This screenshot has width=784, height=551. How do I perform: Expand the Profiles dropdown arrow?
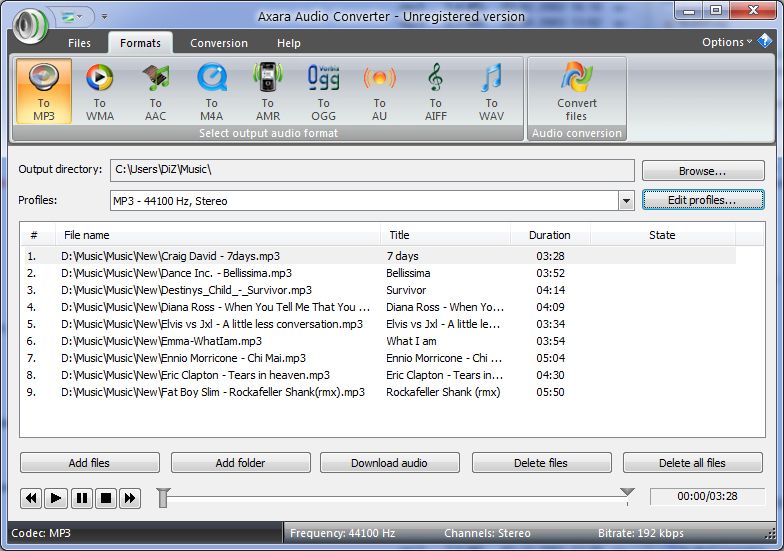click(626, 201)
